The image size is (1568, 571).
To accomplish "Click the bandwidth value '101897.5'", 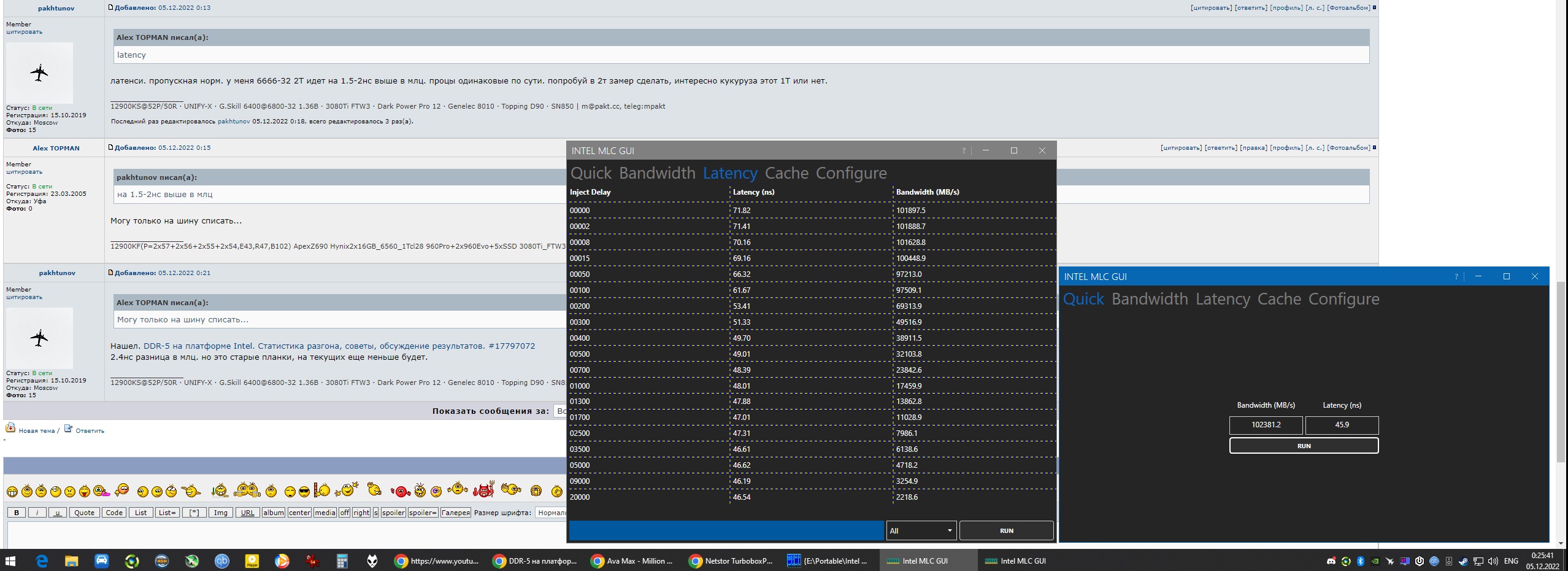I will [911, 211].
